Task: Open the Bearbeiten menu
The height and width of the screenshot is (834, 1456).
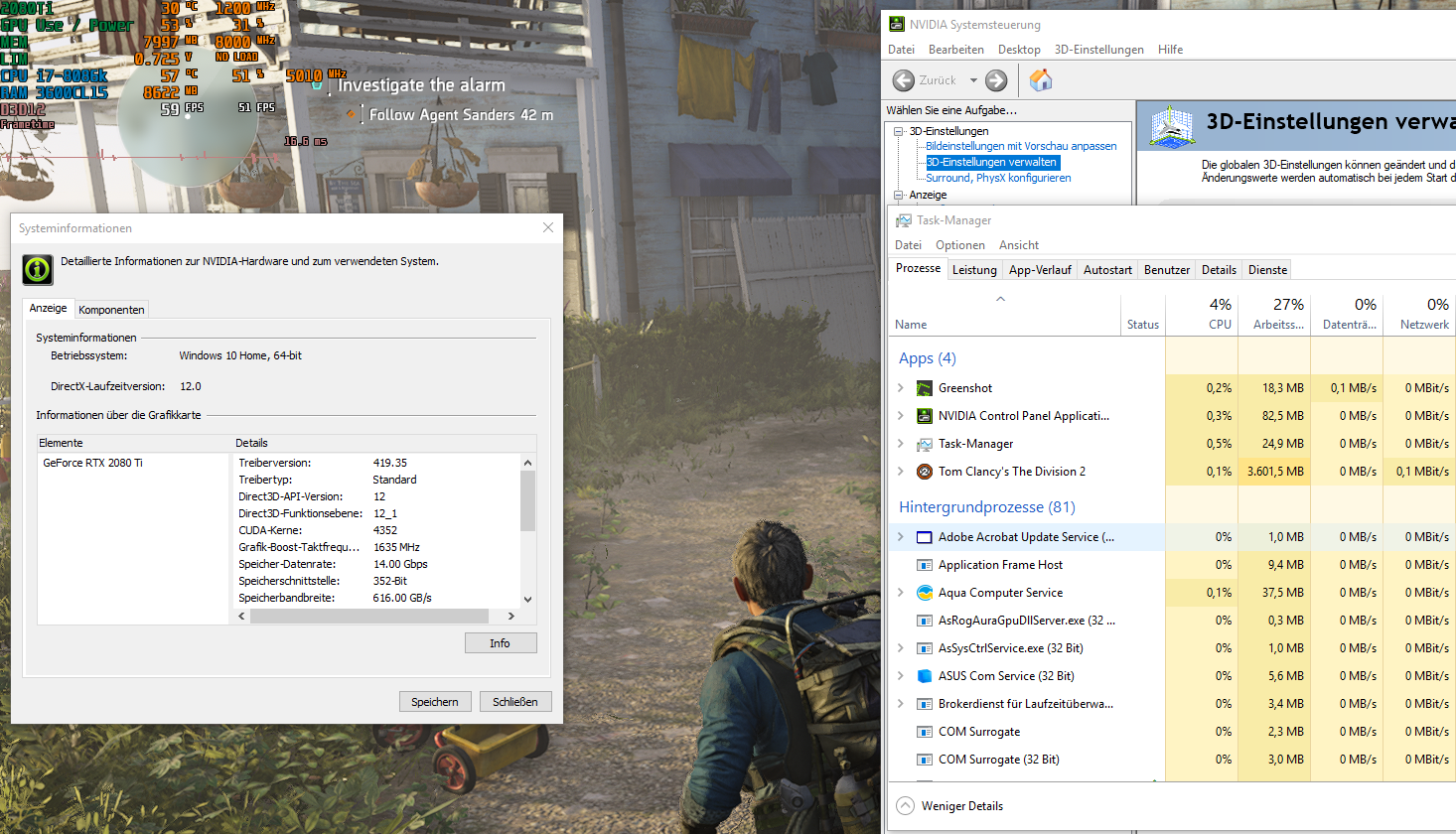Action: 956,50
